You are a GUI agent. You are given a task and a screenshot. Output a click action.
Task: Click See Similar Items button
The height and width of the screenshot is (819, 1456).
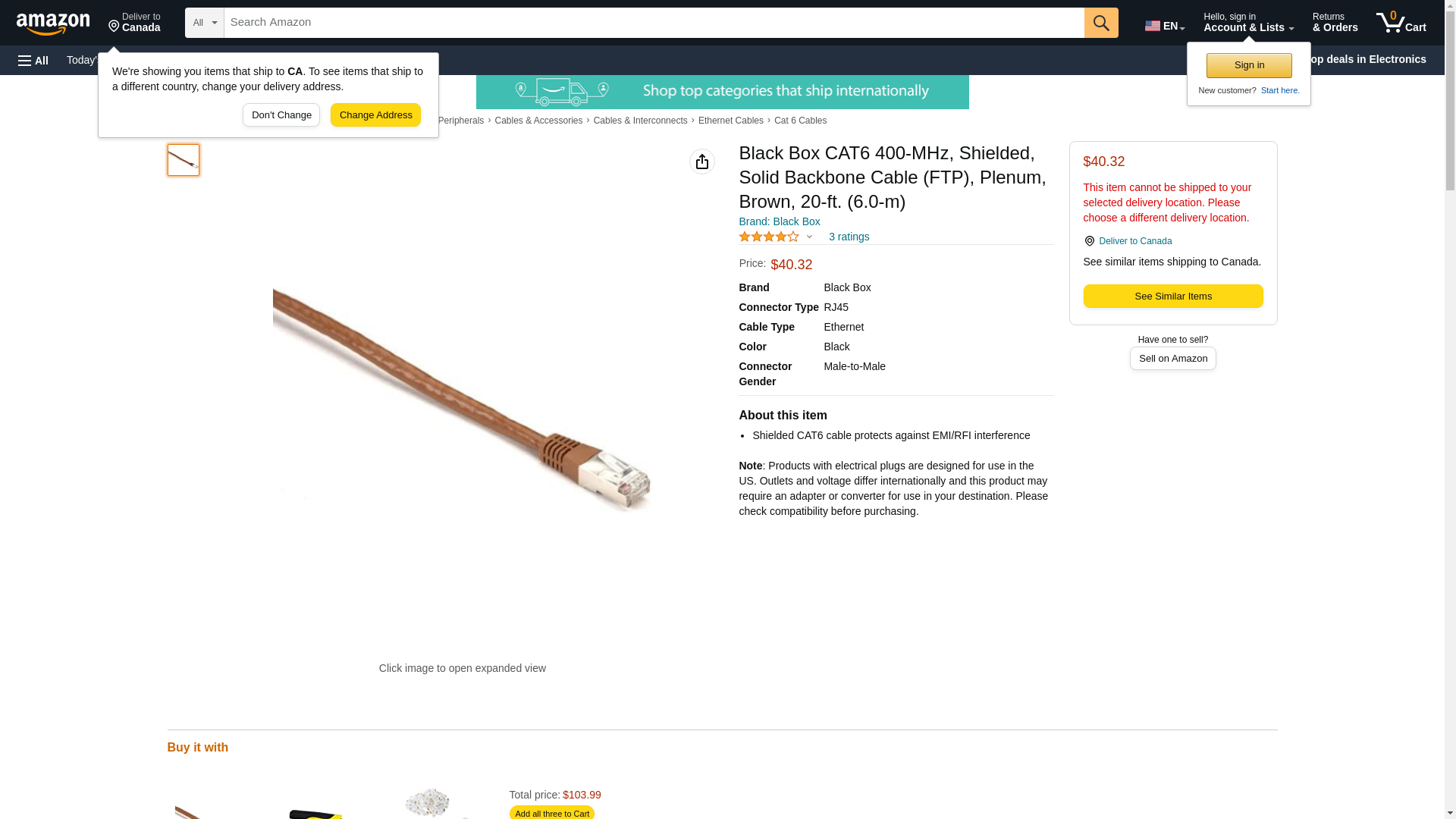(1172, 297)
